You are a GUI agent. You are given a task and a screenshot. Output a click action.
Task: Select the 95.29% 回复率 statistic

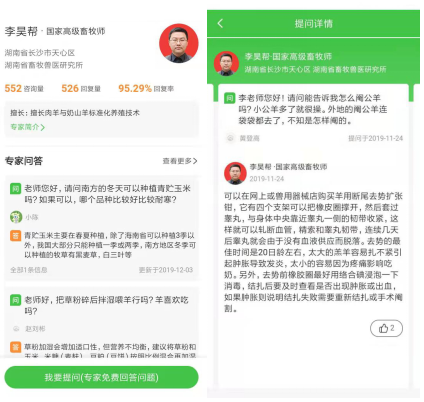tap(146, 89)
